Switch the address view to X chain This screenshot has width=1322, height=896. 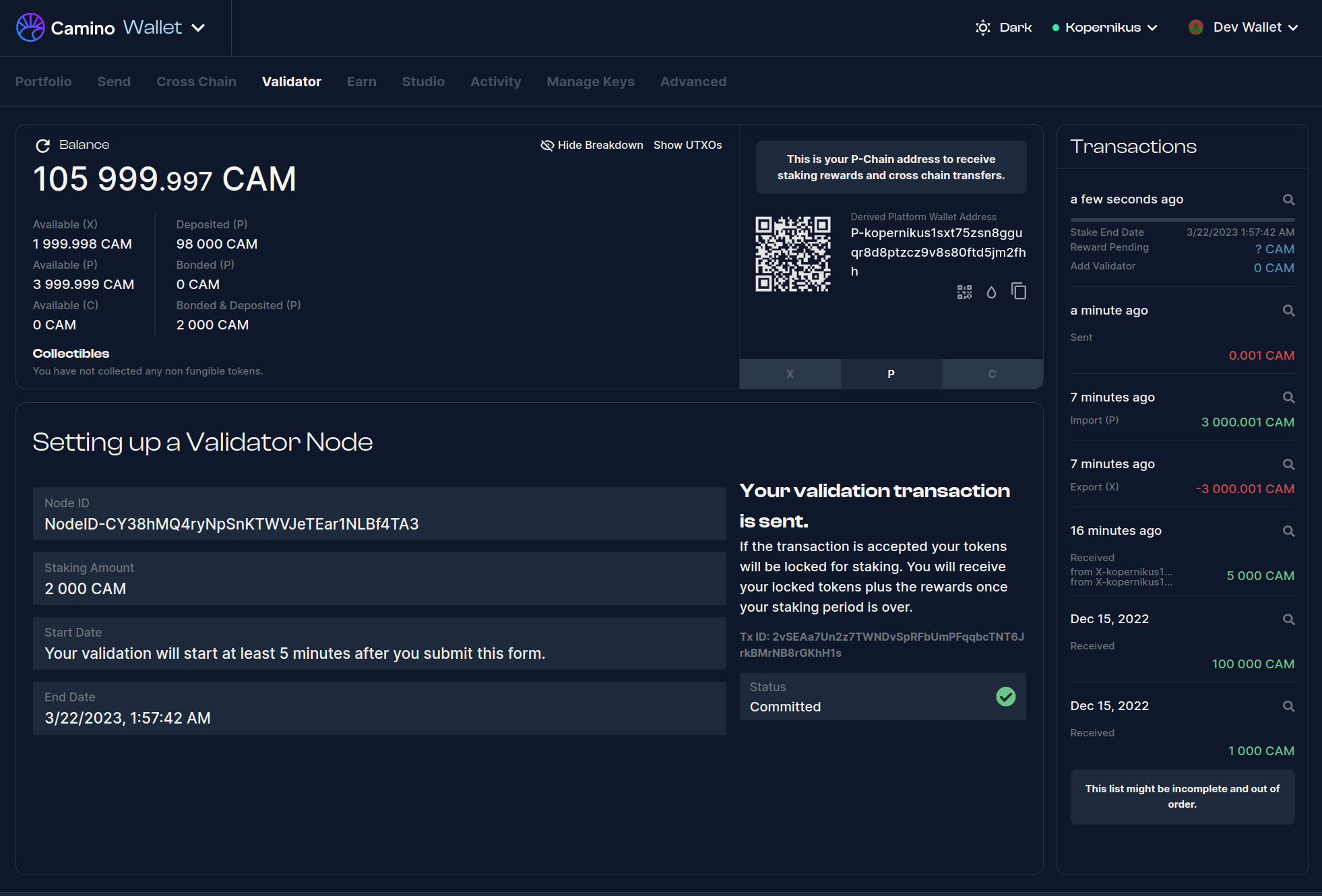coord(790,374)
